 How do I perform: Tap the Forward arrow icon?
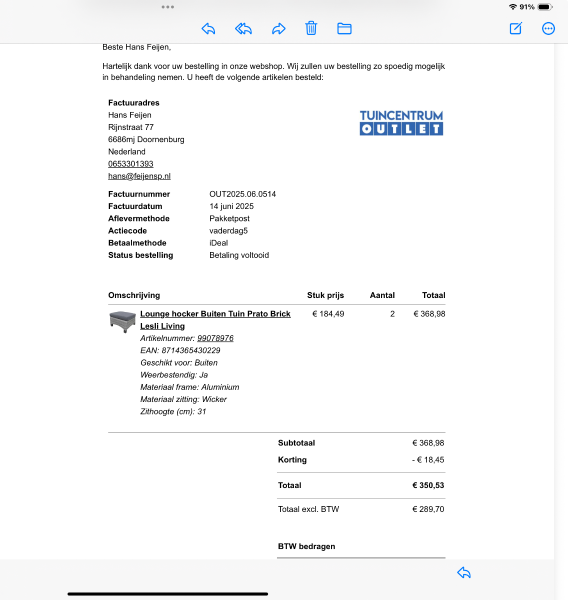(x=279, y=29)
